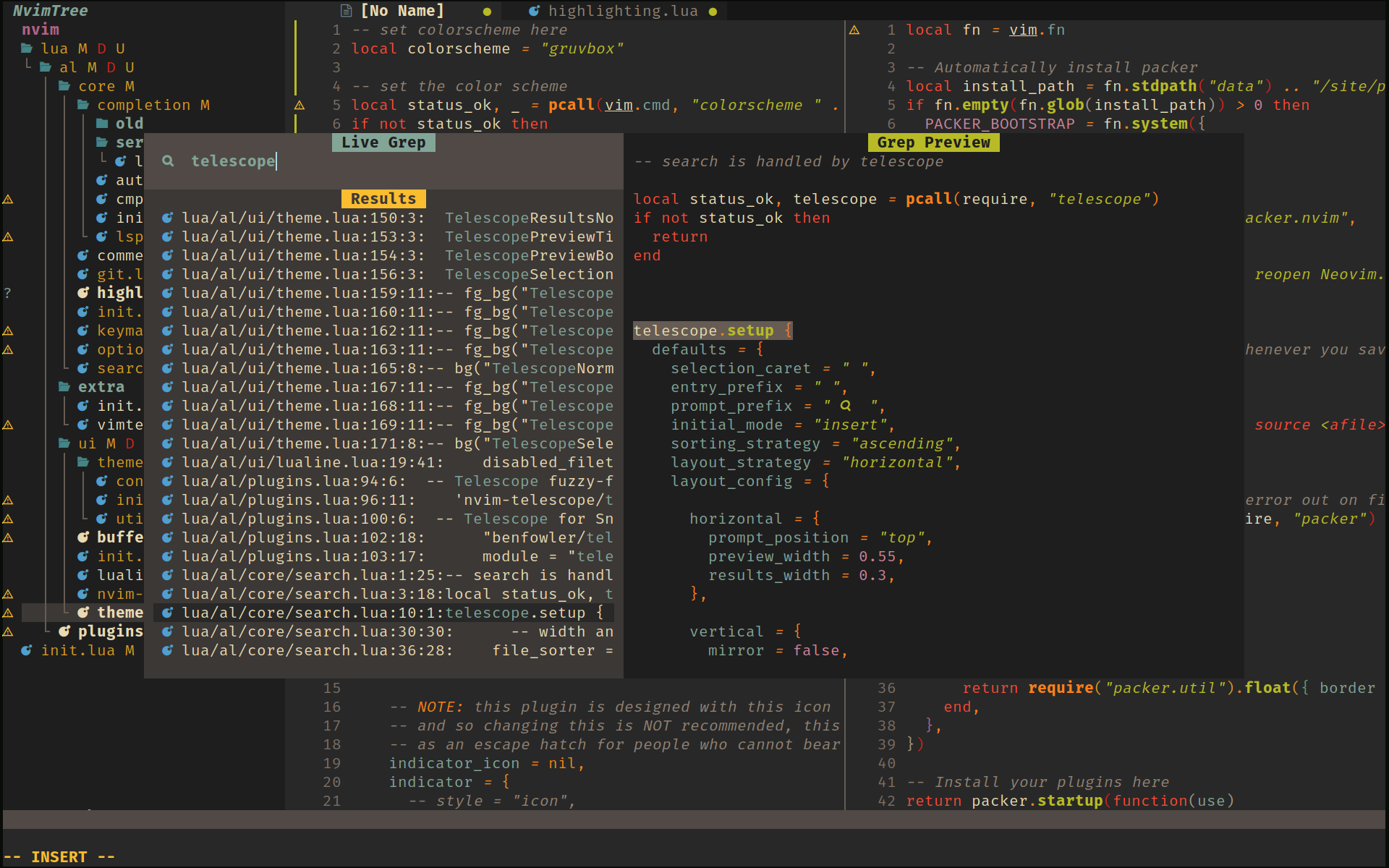
Task: Click warning sign on line 5 of colorscheme buffer
Action: [300, 105]
